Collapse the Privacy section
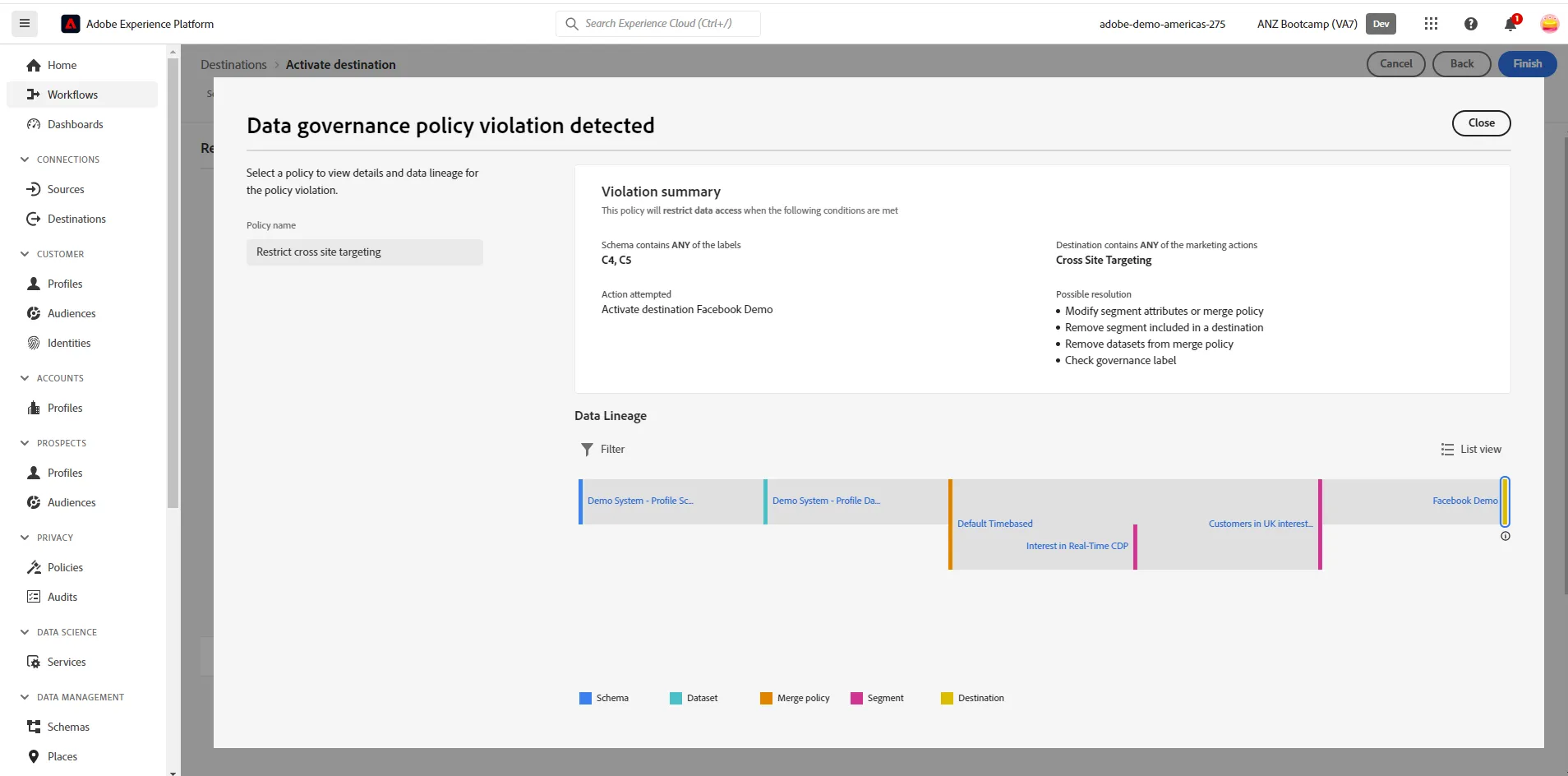 click(25, 538)
